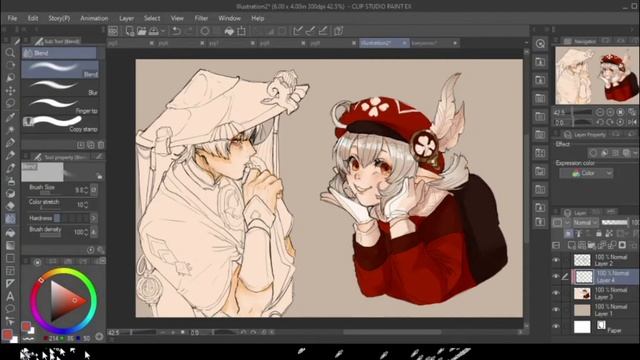This screenshot has height=360, width=640.
Task: Adjust the Brush Size stepper arrows
Action: click(x=86, y=190)
